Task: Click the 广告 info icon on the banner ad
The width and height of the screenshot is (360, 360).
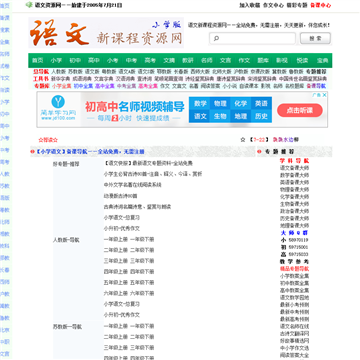Action: [x=316, y=95]
